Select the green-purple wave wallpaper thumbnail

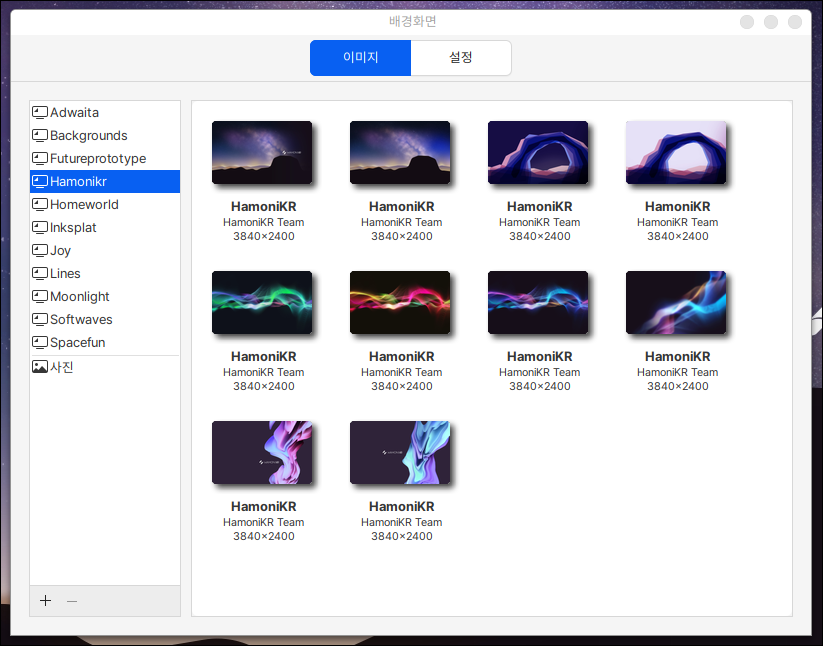coord(262,303)
